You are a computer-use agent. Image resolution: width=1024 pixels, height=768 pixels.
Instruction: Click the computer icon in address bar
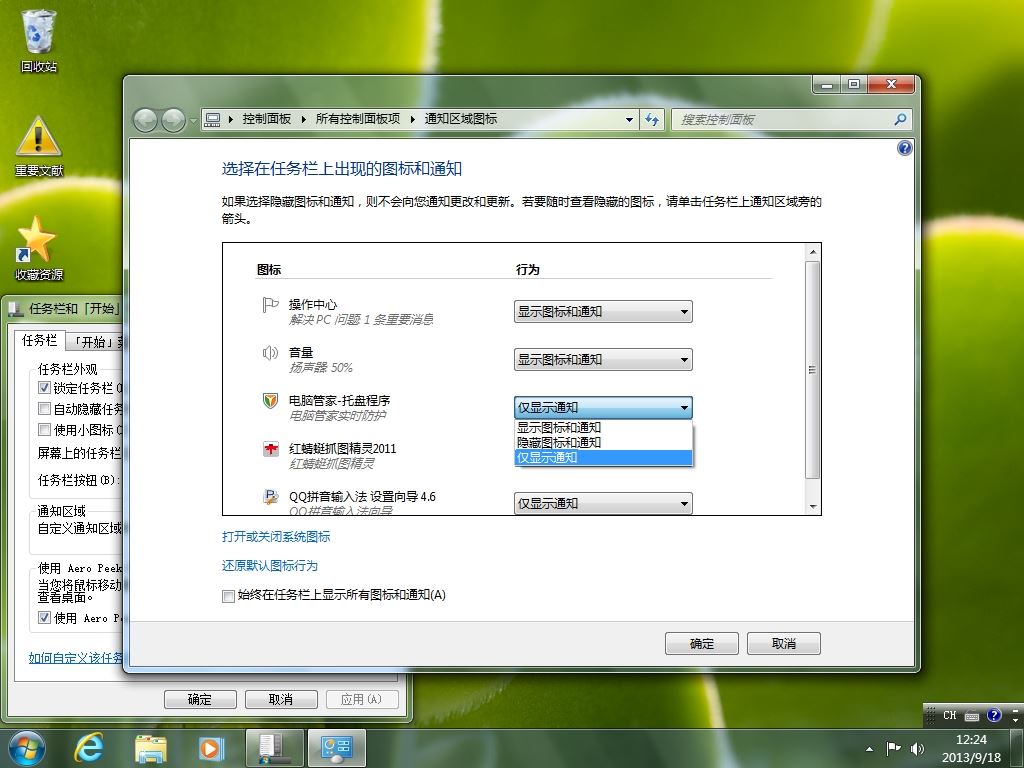pos(213,120)
